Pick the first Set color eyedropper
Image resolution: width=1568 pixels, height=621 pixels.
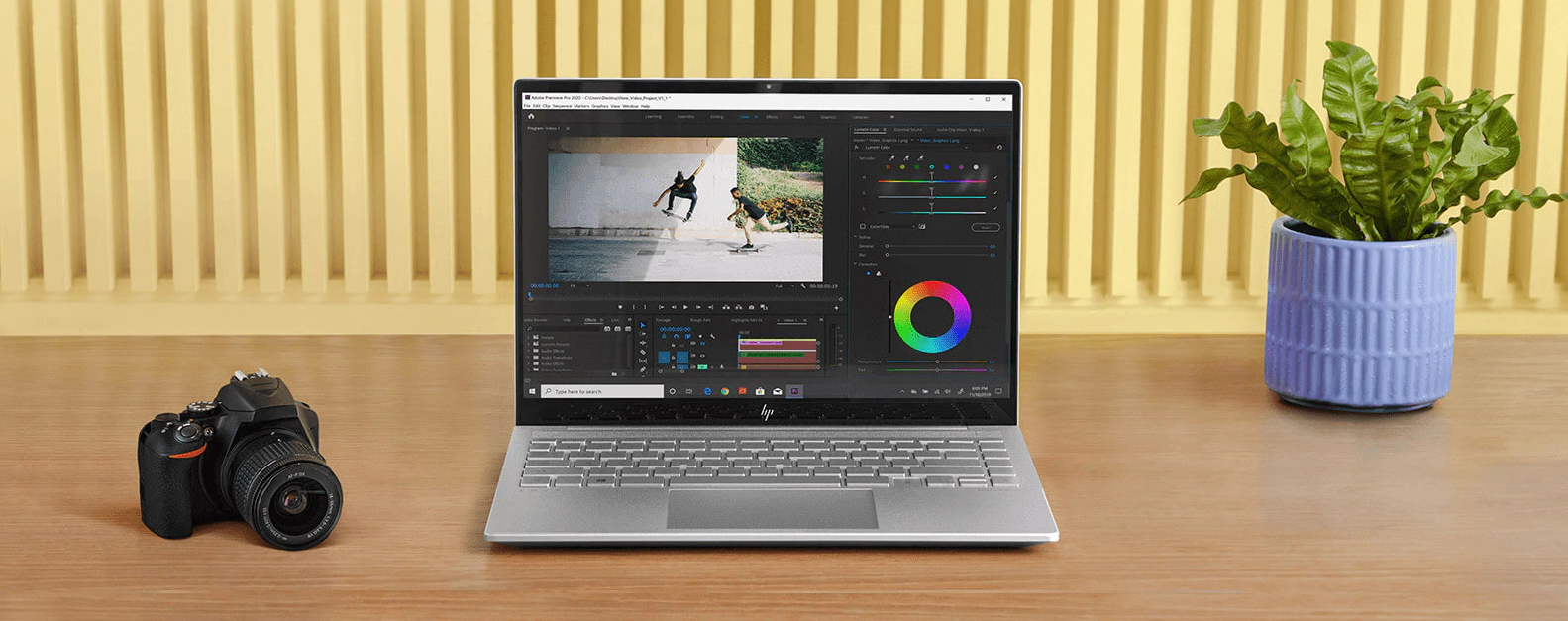[x=891, y=158]
